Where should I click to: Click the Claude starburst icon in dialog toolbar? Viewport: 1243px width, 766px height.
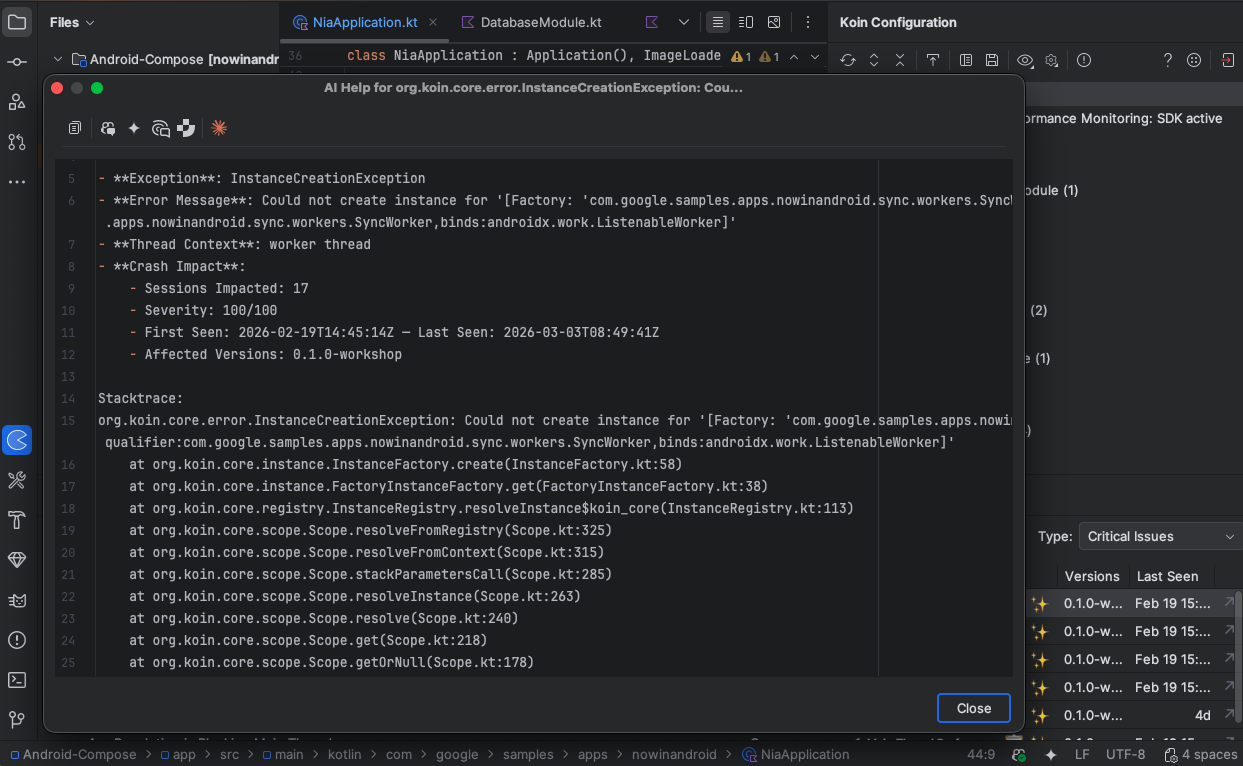219,128
